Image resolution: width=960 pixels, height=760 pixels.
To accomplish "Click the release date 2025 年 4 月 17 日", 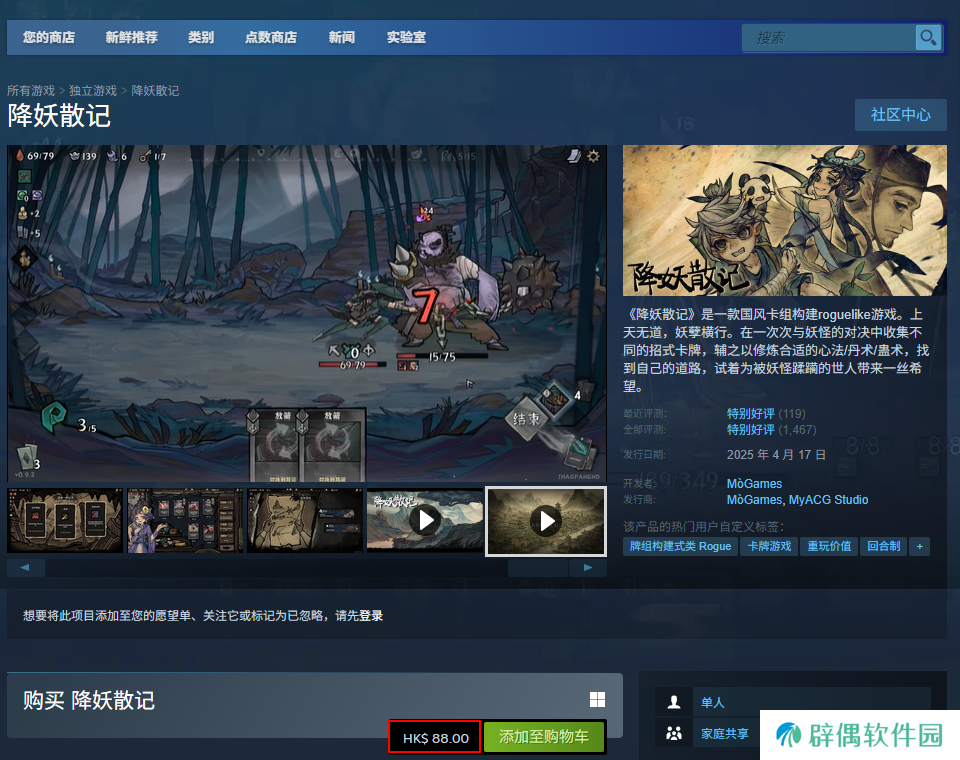I will (x=776, y=454).
